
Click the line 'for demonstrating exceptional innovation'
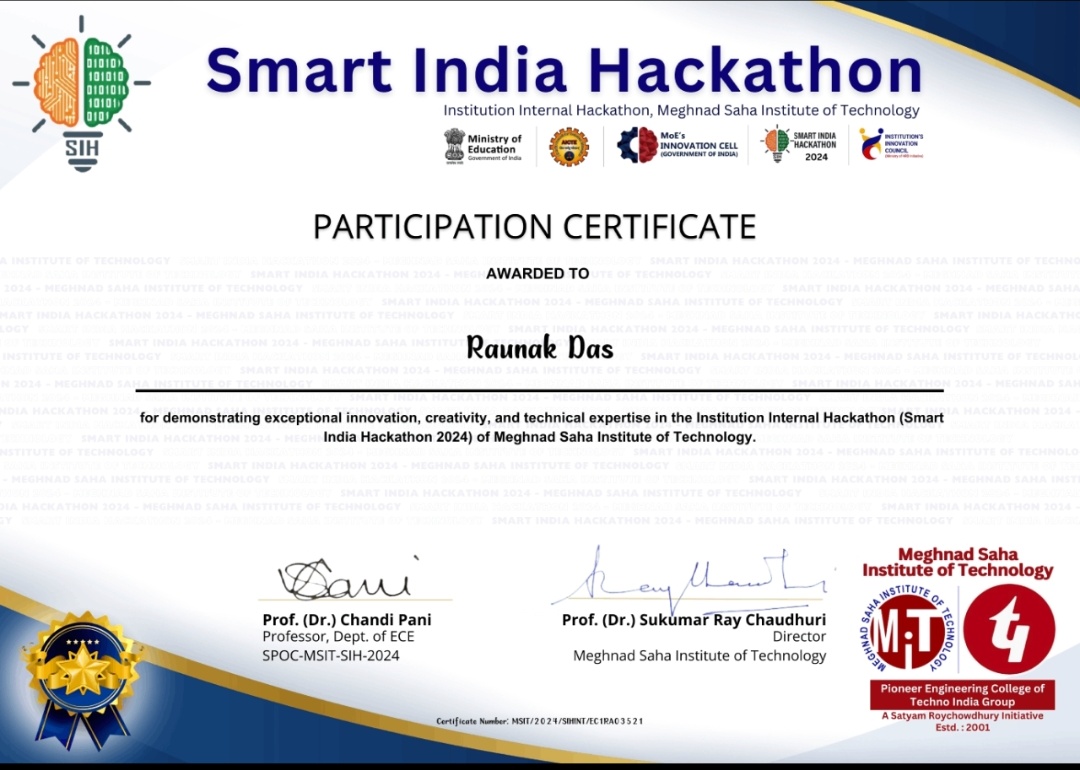tap(541, 418)
